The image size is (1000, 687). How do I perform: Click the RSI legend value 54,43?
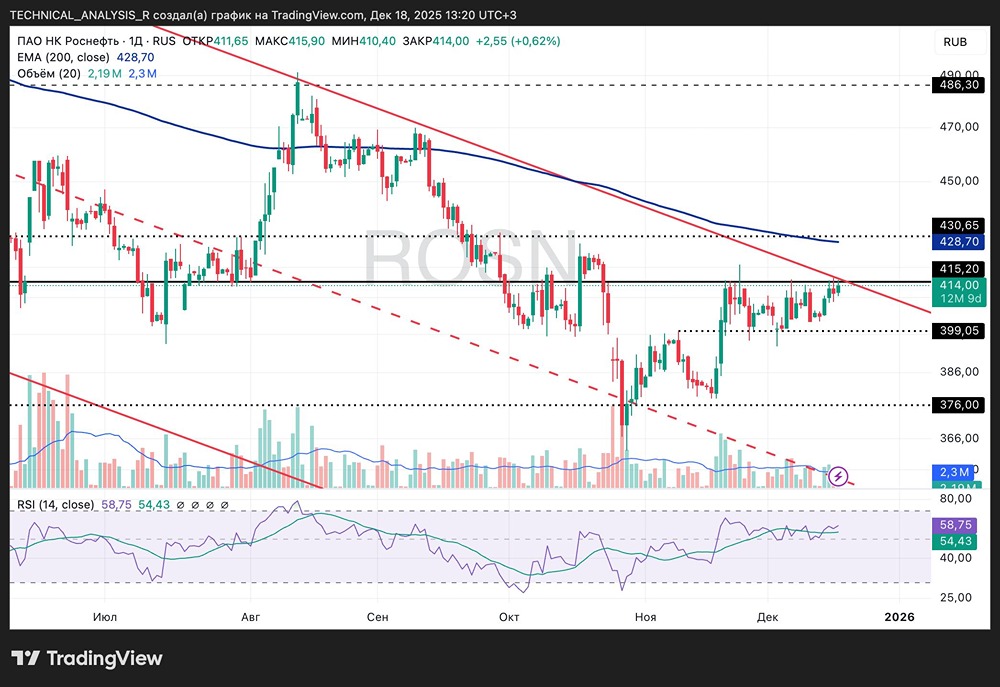pos(154,505)
